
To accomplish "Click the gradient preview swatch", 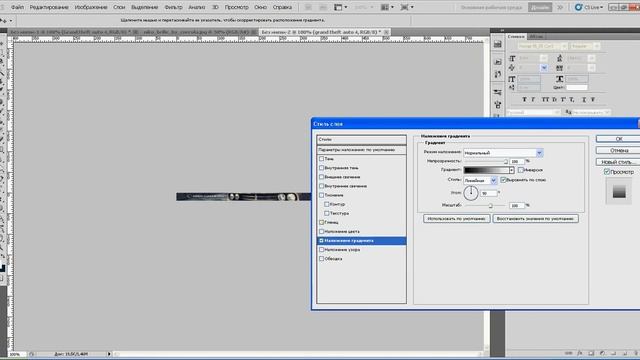I will point(486,170).
